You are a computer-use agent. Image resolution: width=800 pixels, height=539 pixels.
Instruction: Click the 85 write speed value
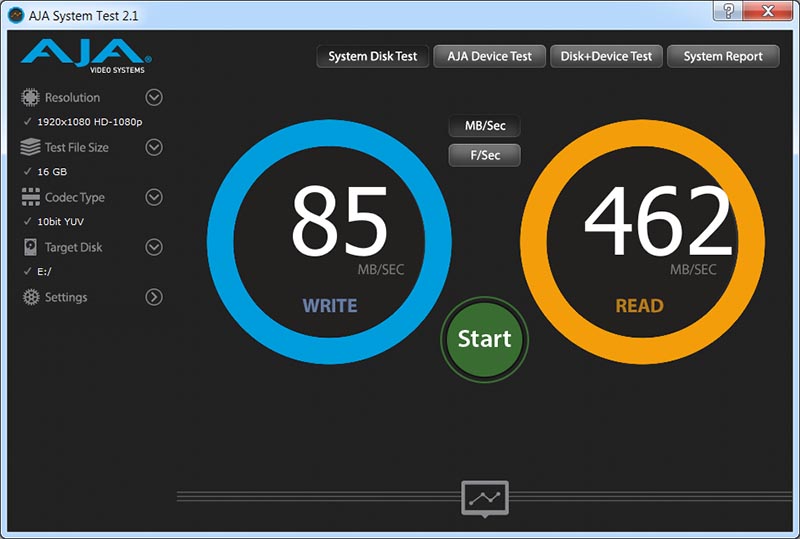pyautogui.click(x=340, y=221)
